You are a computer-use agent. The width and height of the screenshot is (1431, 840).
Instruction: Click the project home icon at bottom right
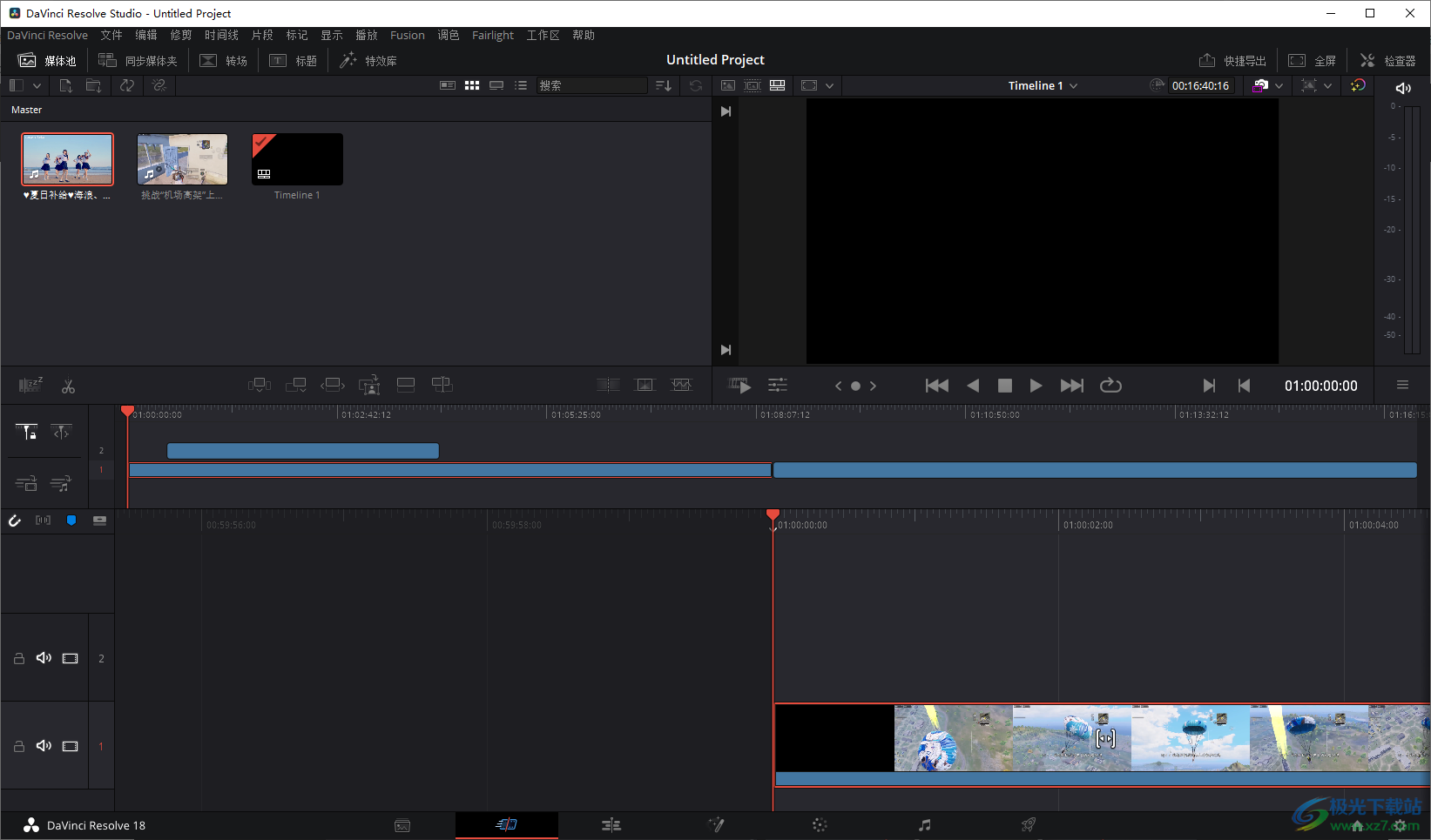(1357, 825)
